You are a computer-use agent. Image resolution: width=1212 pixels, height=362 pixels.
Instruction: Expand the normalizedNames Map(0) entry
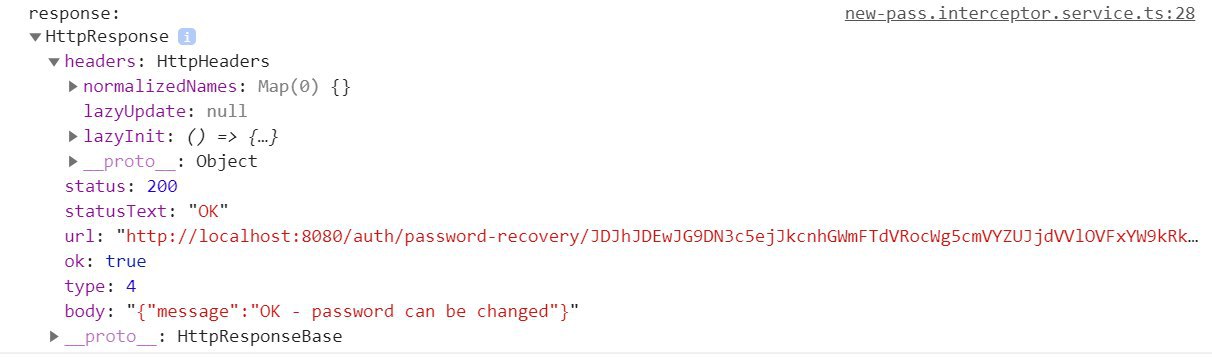(73, 87)
